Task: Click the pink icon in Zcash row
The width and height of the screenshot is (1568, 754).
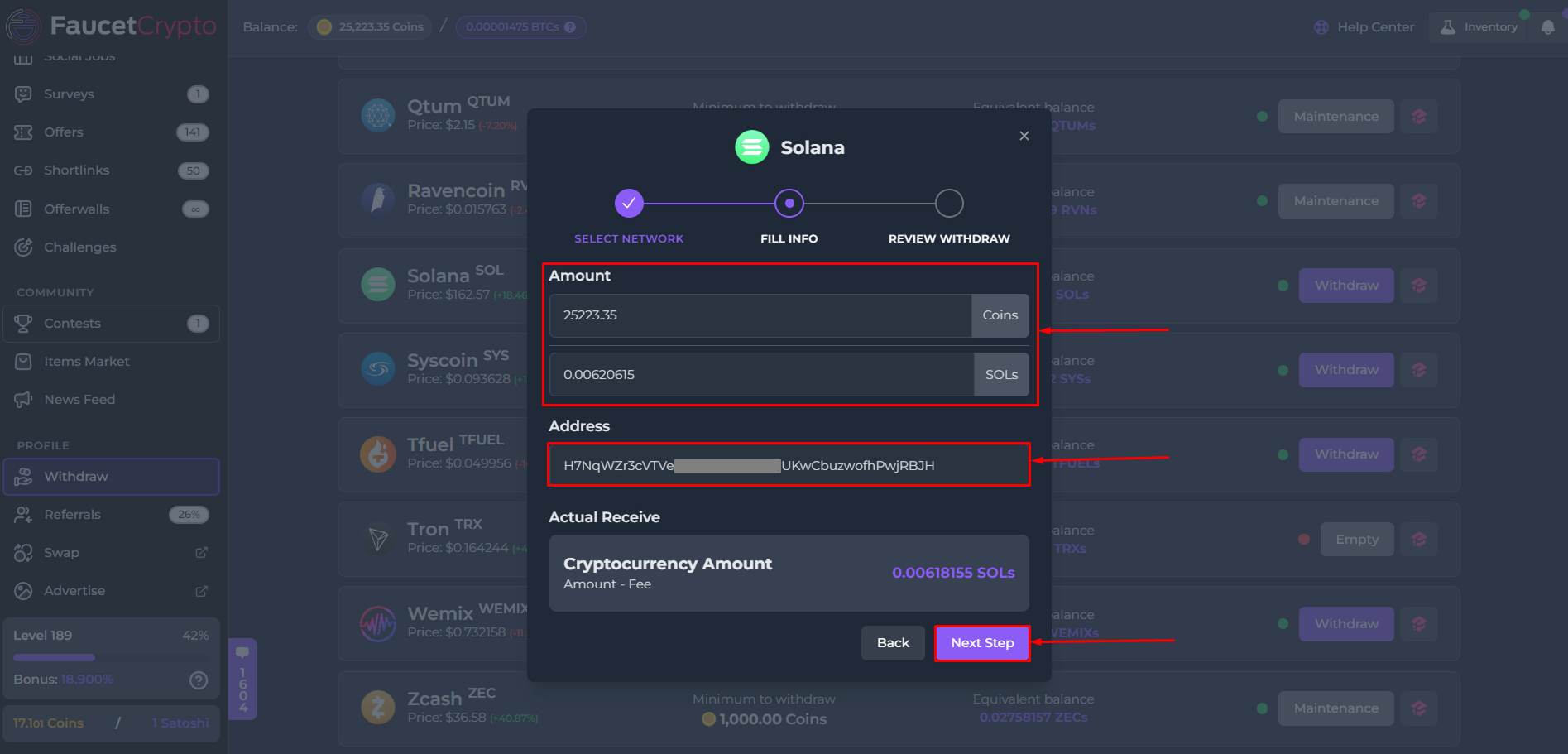Action: pos(1419,708)
